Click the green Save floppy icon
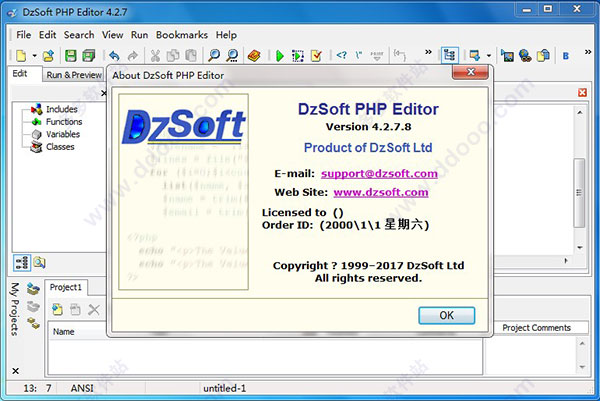Viewport: 600px width, 401px height. tap(70, 56)
